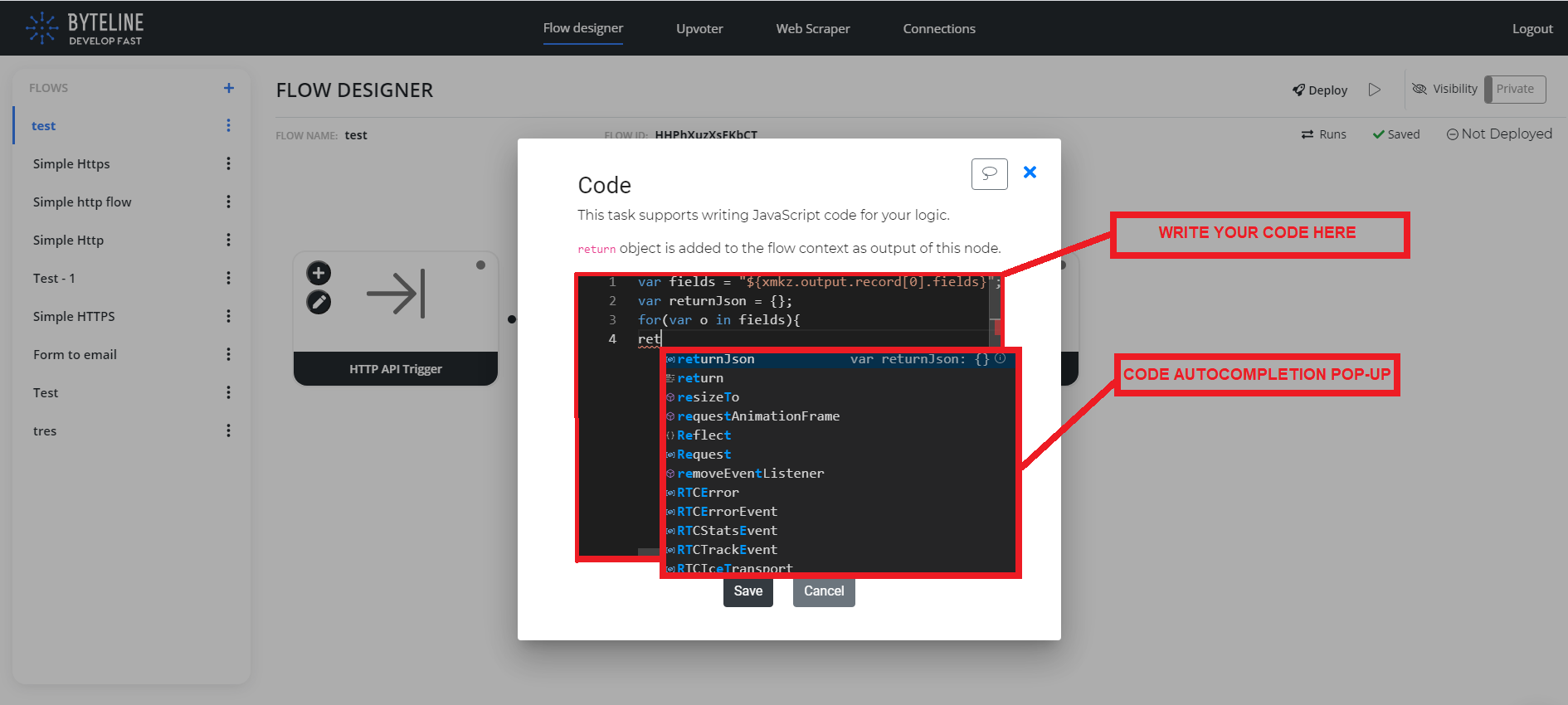The width and height of the screenshot is (1568, 705).
Task: Open options menu for tres flow
Action: (228, 430)
